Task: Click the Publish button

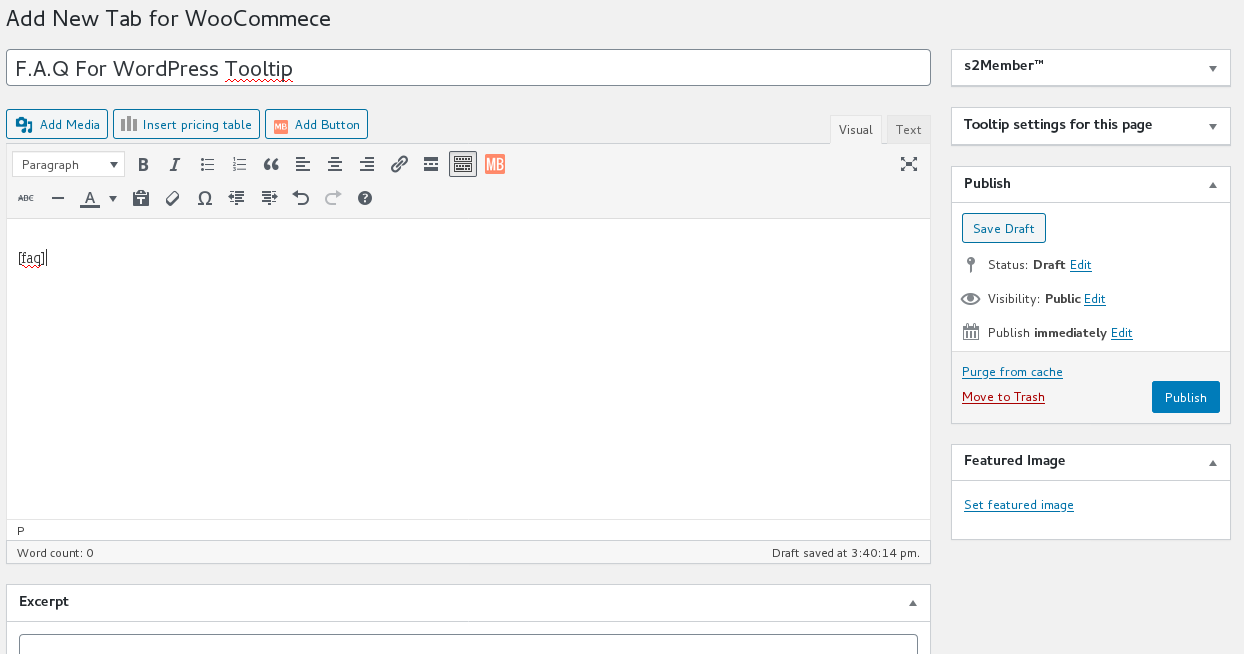Action: click(x=1185, y=397)
